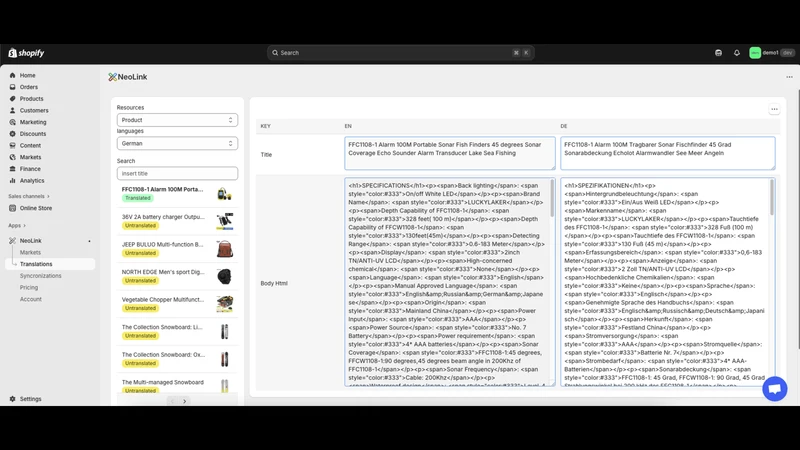Screen dimensions: 800x450
Task: Click the magnifier icon in search bar
Action: tap(275, 53)
